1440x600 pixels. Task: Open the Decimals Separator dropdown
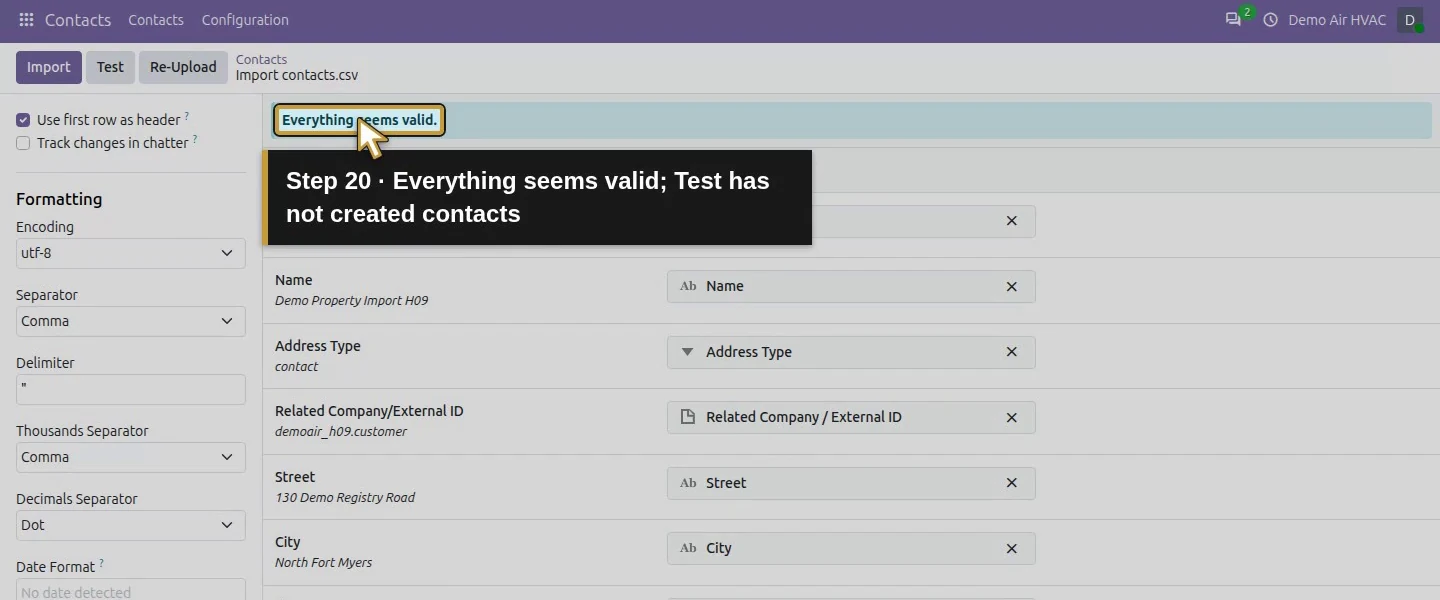(131, 525)
